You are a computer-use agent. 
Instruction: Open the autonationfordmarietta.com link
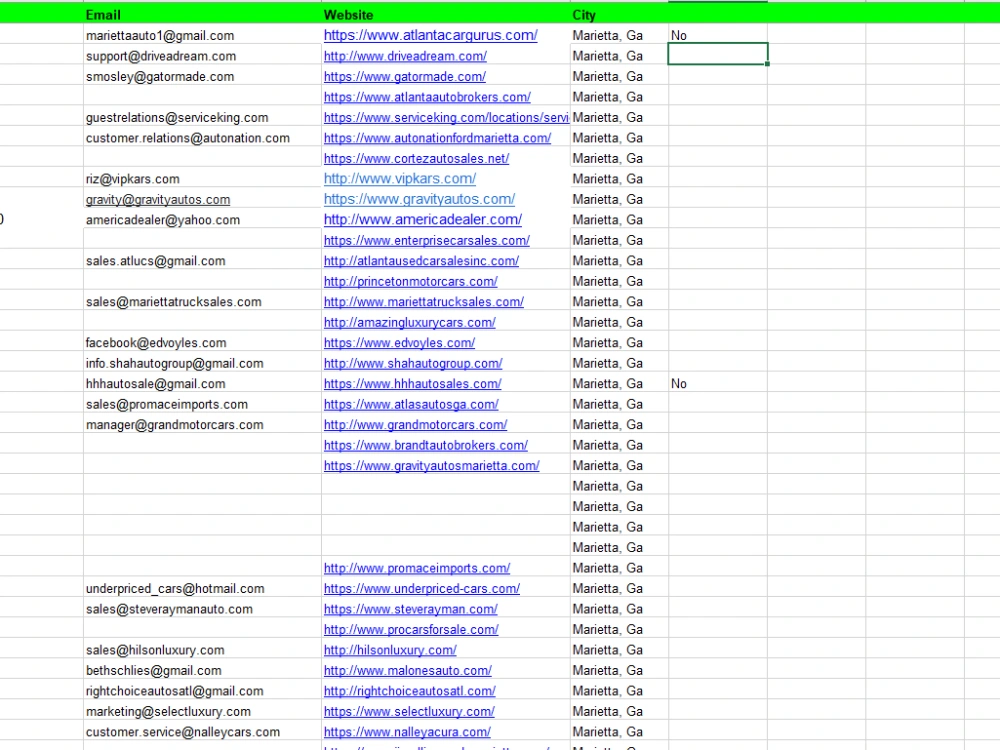click(437, 138)
